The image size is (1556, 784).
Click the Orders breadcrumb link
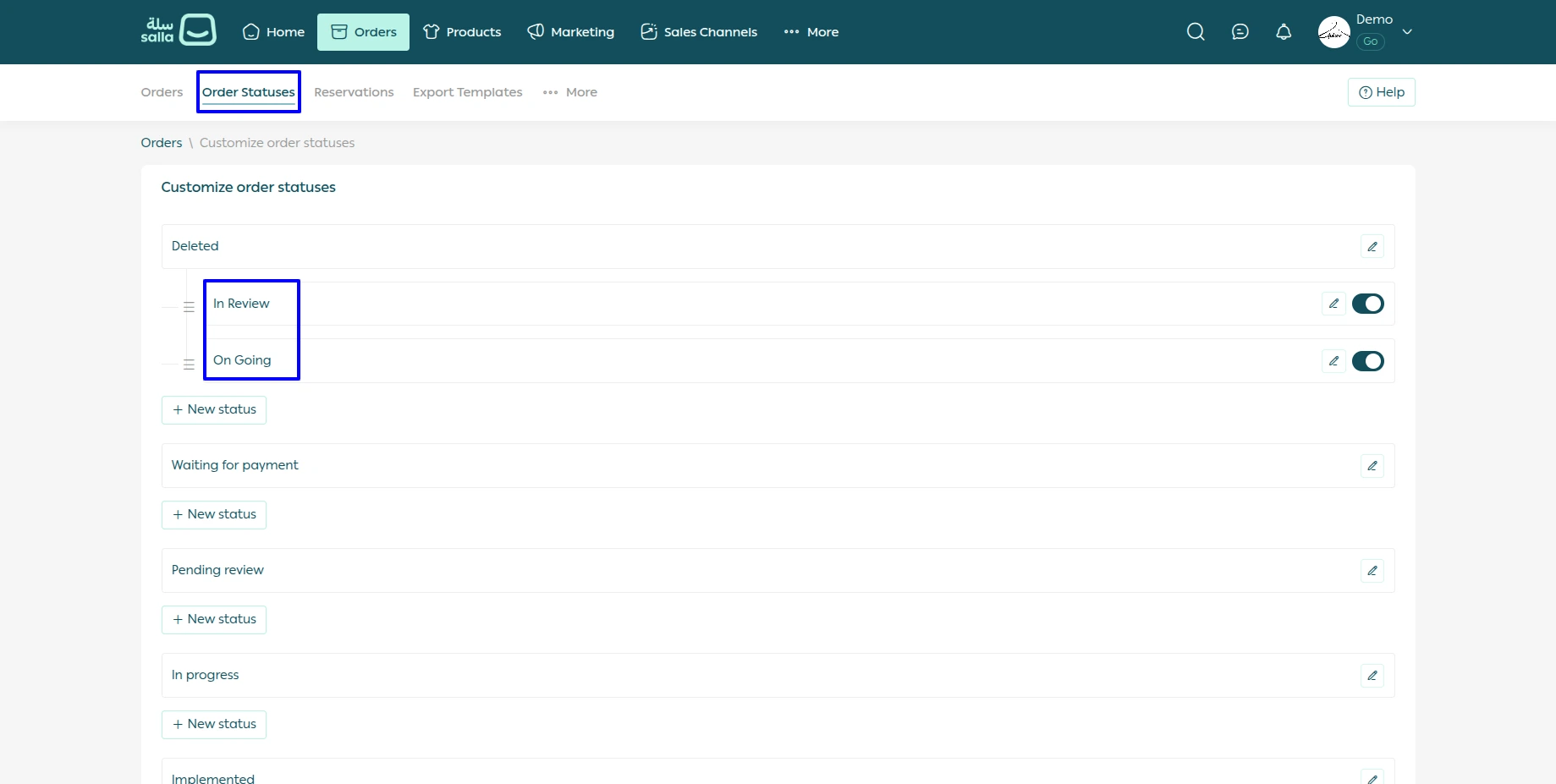(x=162, y=143)
